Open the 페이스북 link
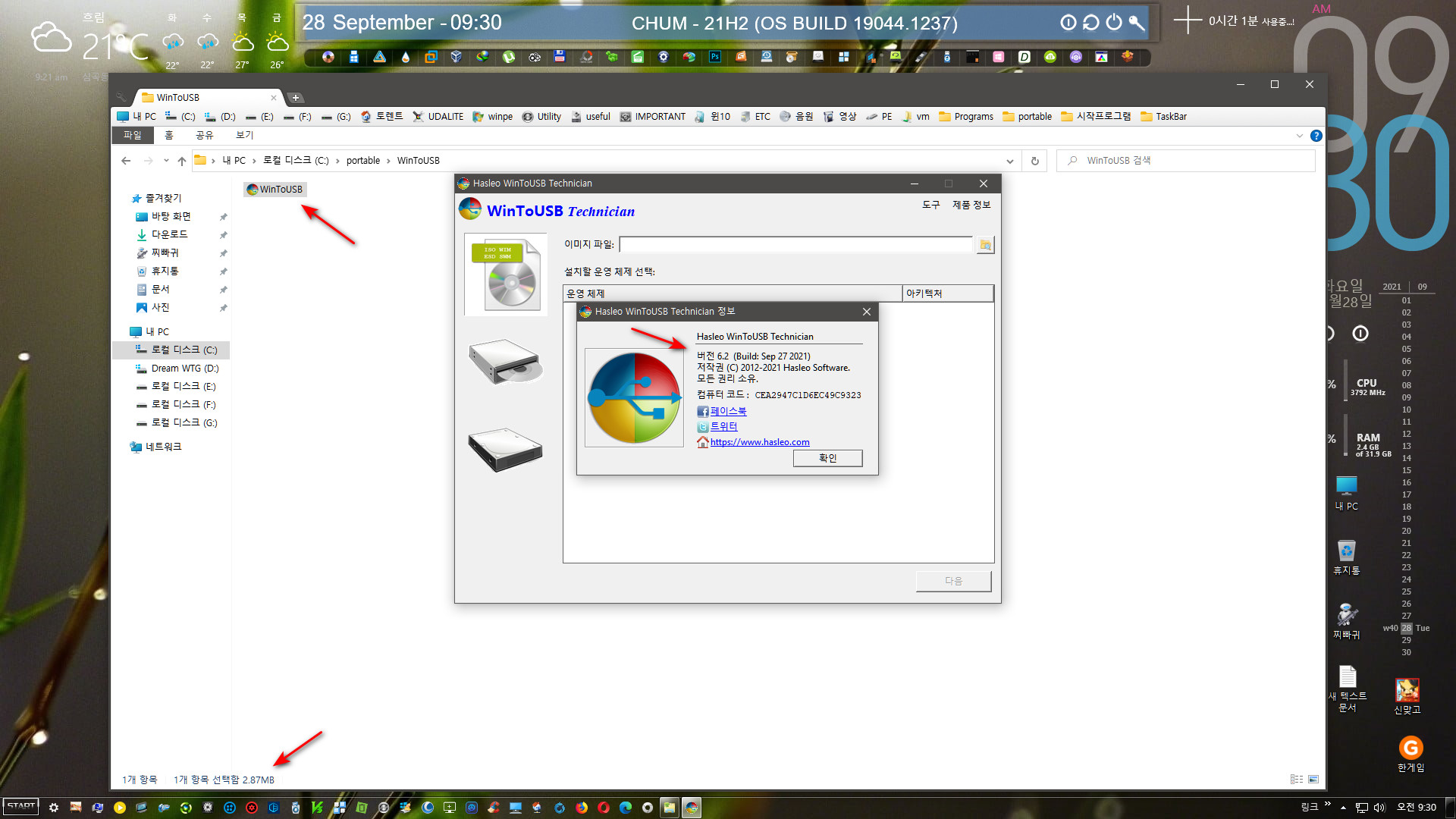 tap(728, 411)
